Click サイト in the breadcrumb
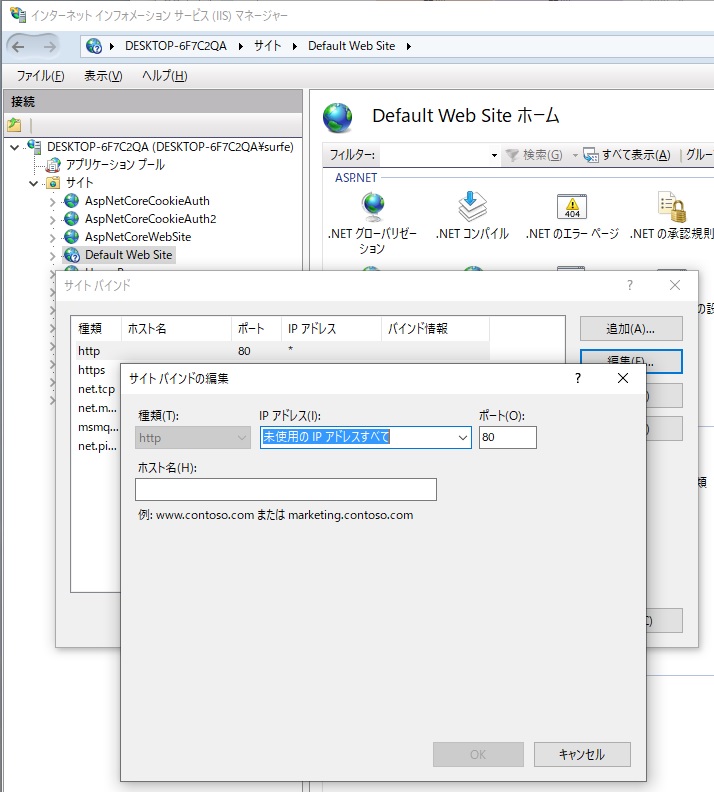This screenshot has height=792, width=714. (267, 46)
